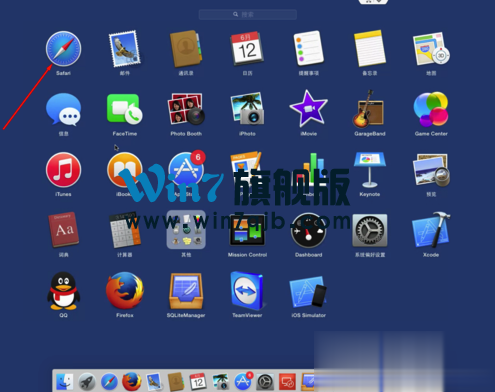Open the QQ penguin app
This screenshot has height=392, width=495.
[63, 291]
